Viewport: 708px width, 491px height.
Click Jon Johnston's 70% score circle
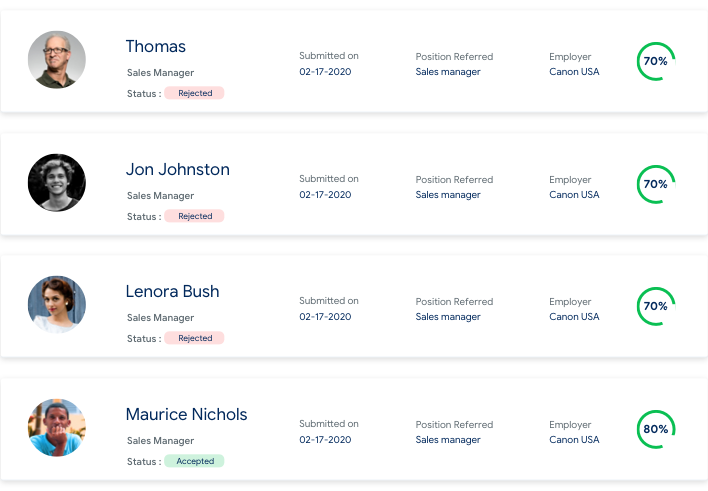click(656, 184)
